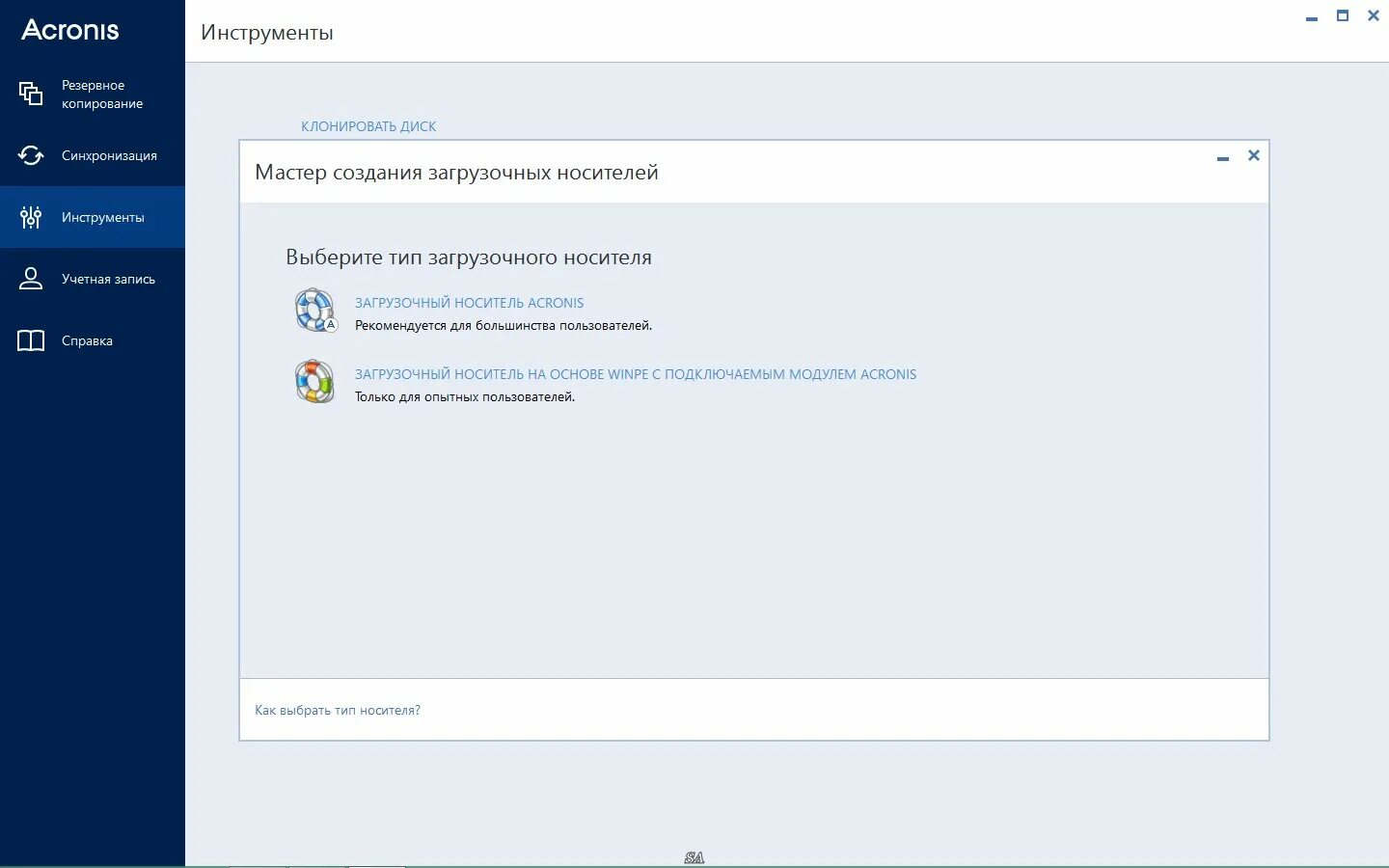Click the Sync (Синхронизация) arrows icon
The width and height of the screenshot is (1389, 868).
(x=31, y=155)
